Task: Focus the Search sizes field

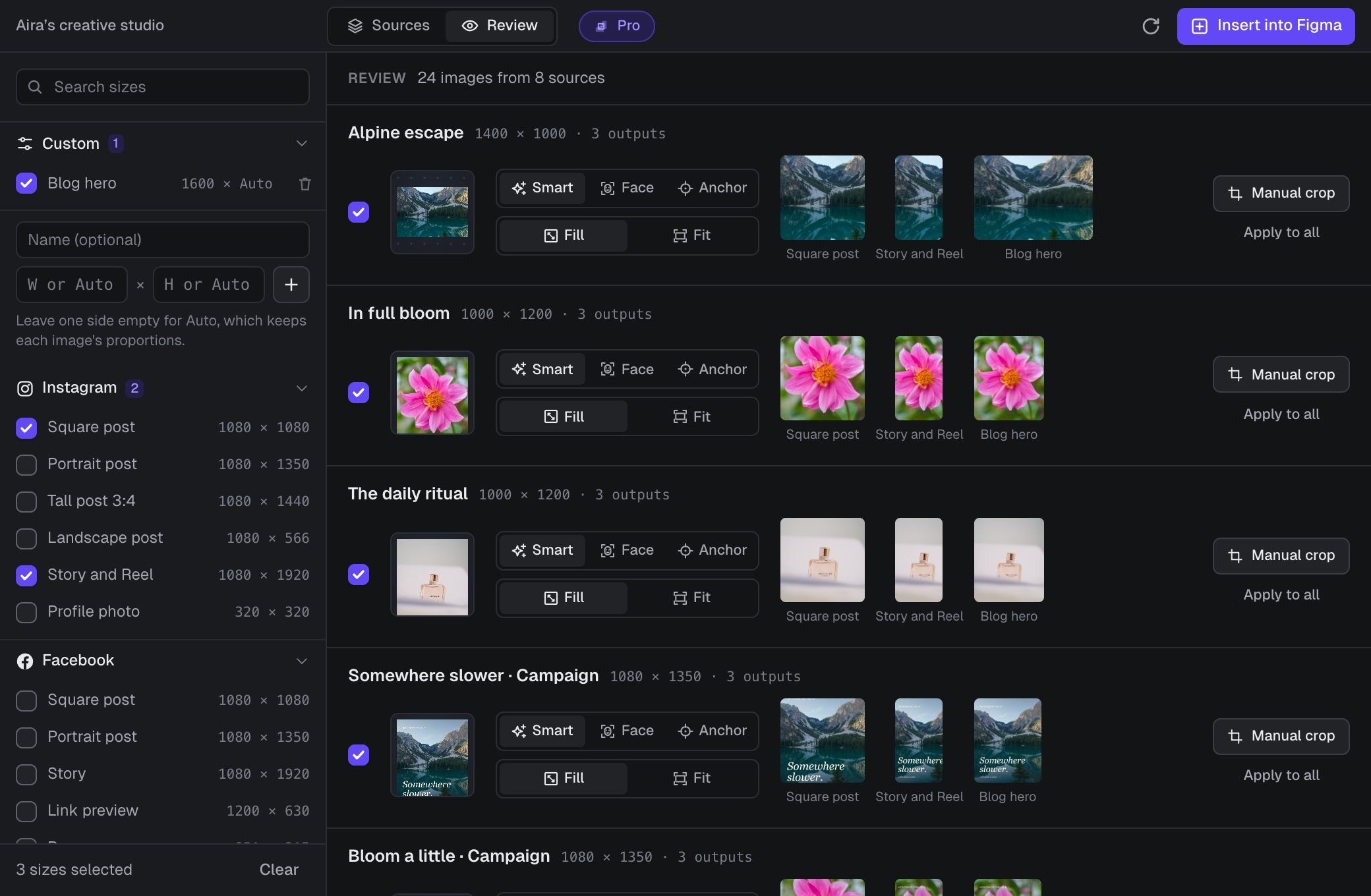Action: click(163, 87)
